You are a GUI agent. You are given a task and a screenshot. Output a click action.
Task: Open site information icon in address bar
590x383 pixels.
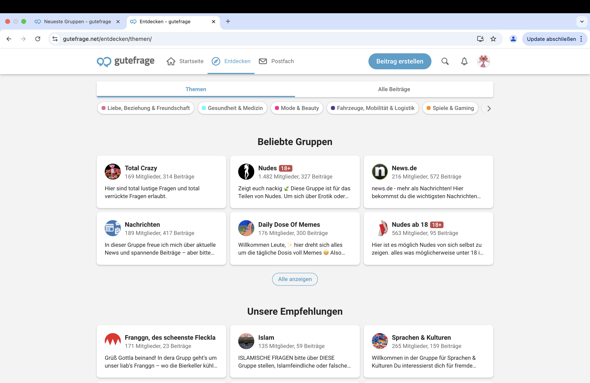tap(55, 39)
